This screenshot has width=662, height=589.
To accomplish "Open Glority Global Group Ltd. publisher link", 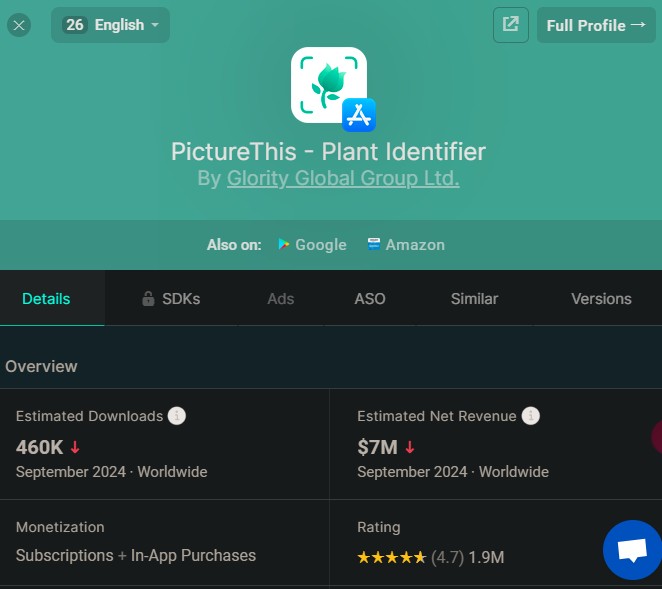I will click(343, 179).
